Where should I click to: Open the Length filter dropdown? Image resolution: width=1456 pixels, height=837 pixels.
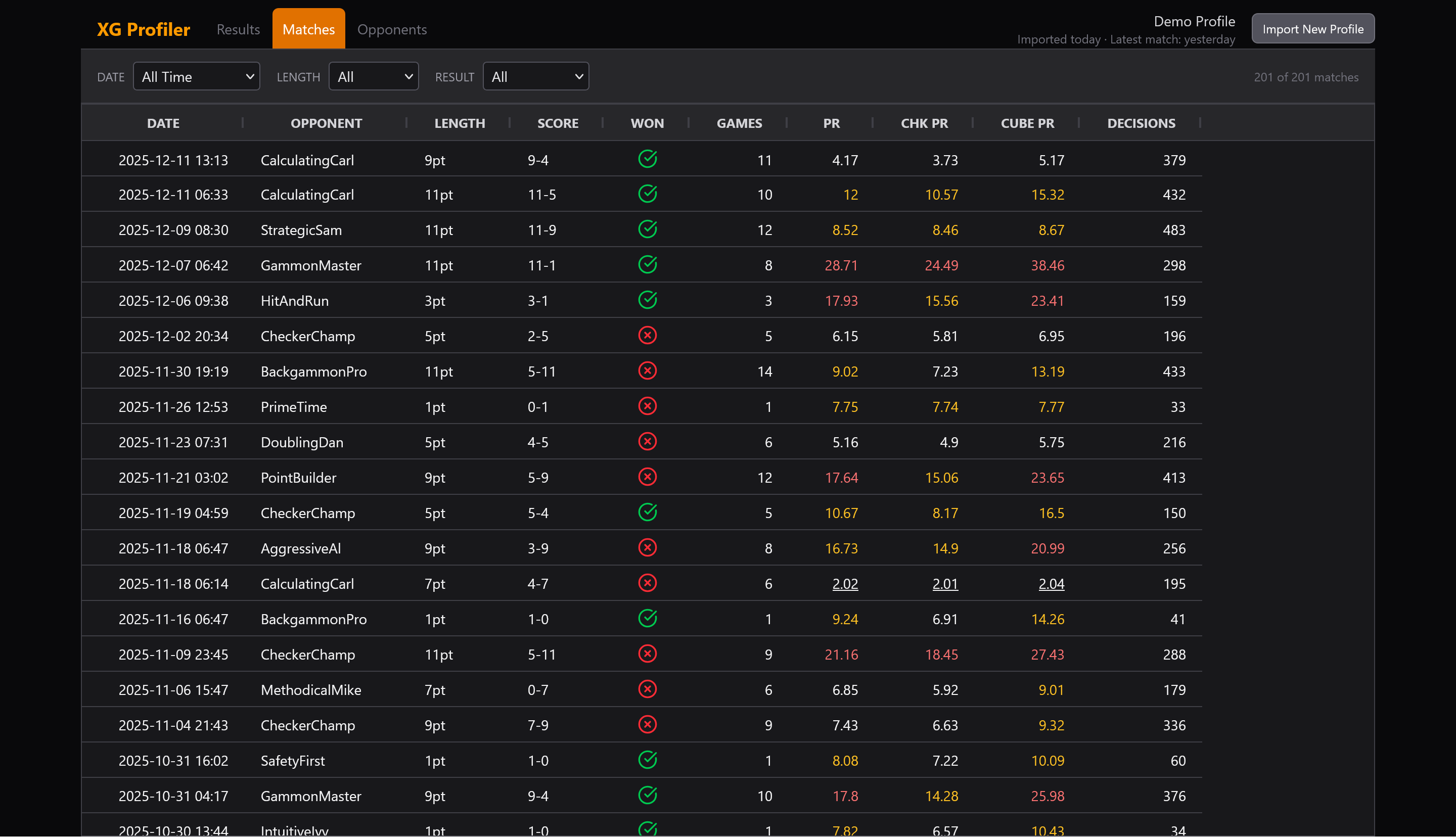[x=373, y=76]
